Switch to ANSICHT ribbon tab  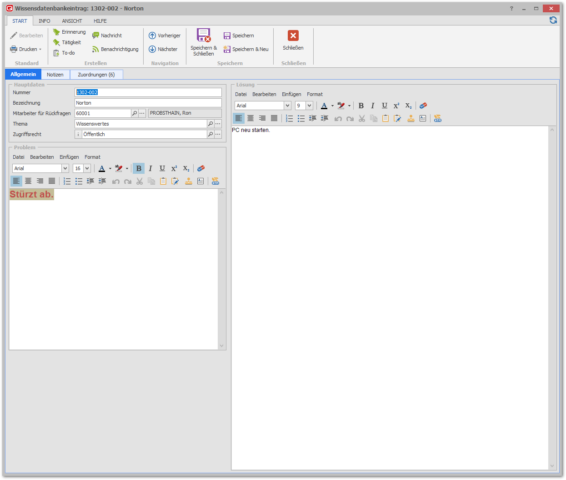[72, 21]
